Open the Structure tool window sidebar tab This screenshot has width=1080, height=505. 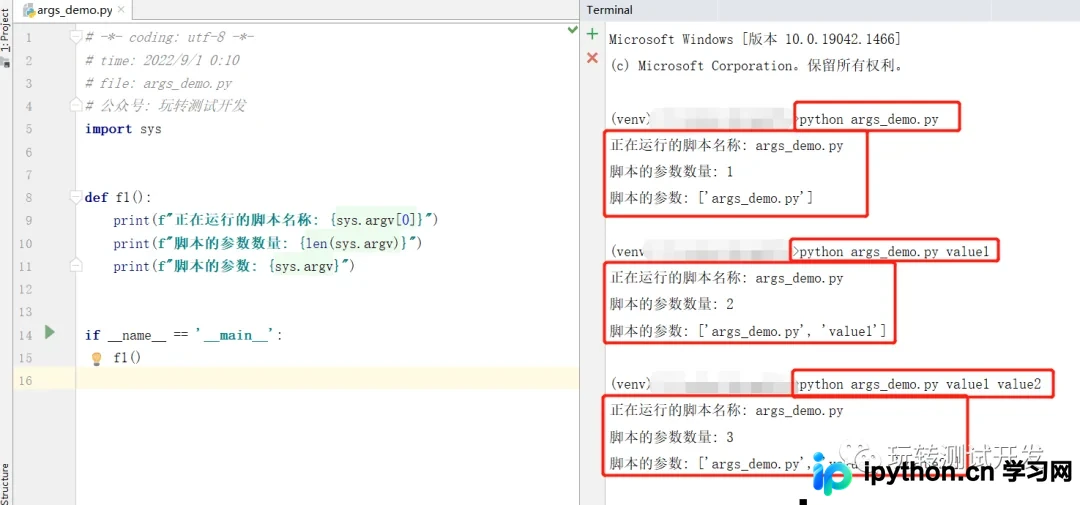[x=6, y=483]
